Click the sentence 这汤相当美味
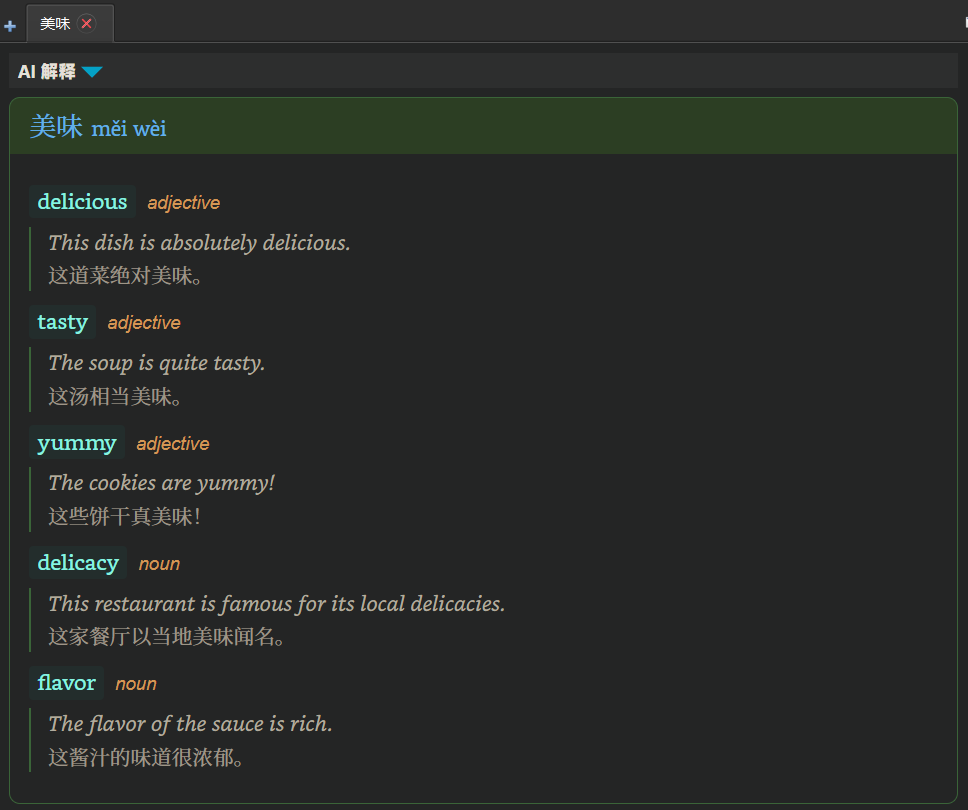Screen dimensions: 968x810 pyautogui.click(x=115, y=396)
